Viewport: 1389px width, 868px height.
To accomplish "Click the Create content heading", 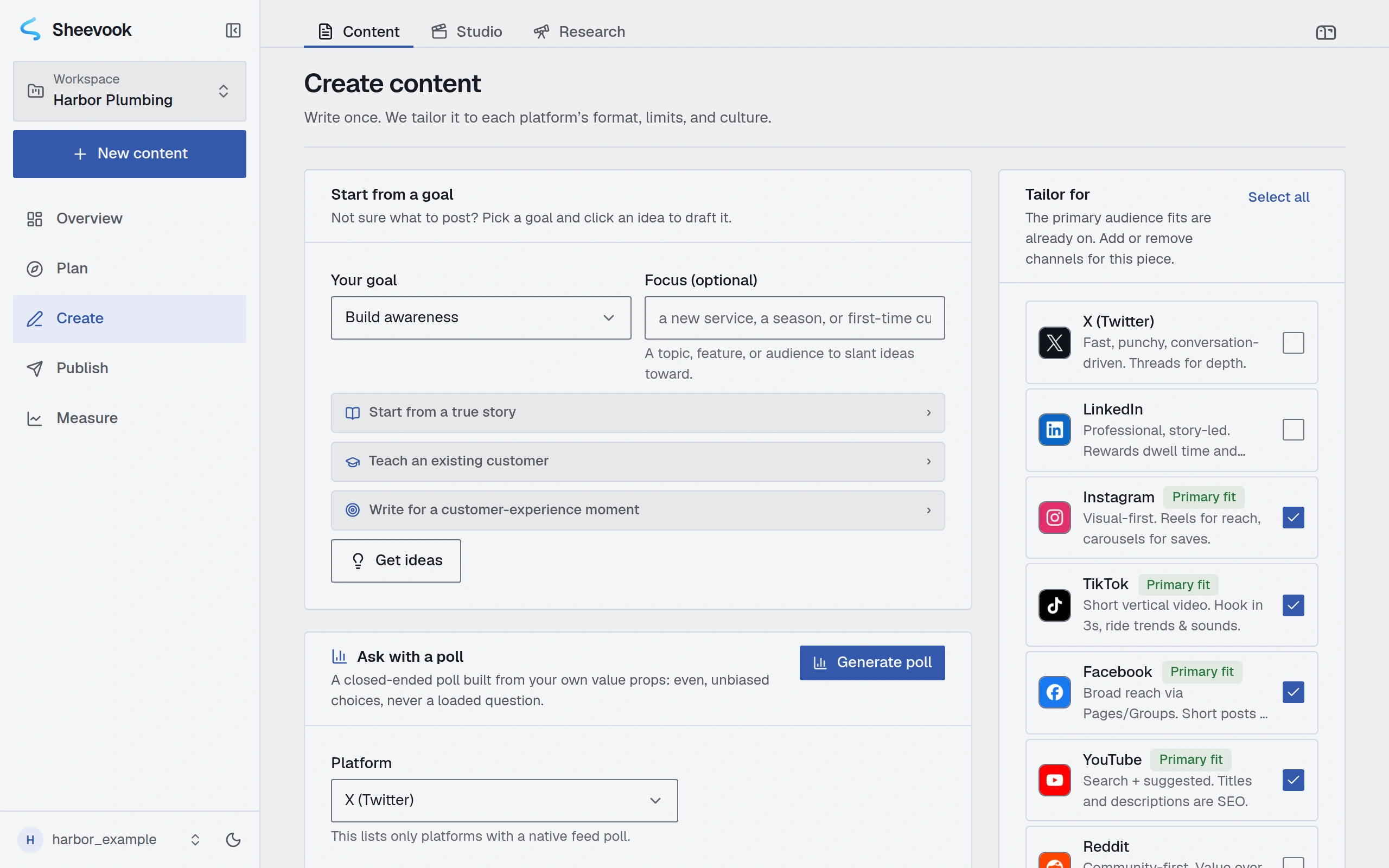I will [393, 84].
